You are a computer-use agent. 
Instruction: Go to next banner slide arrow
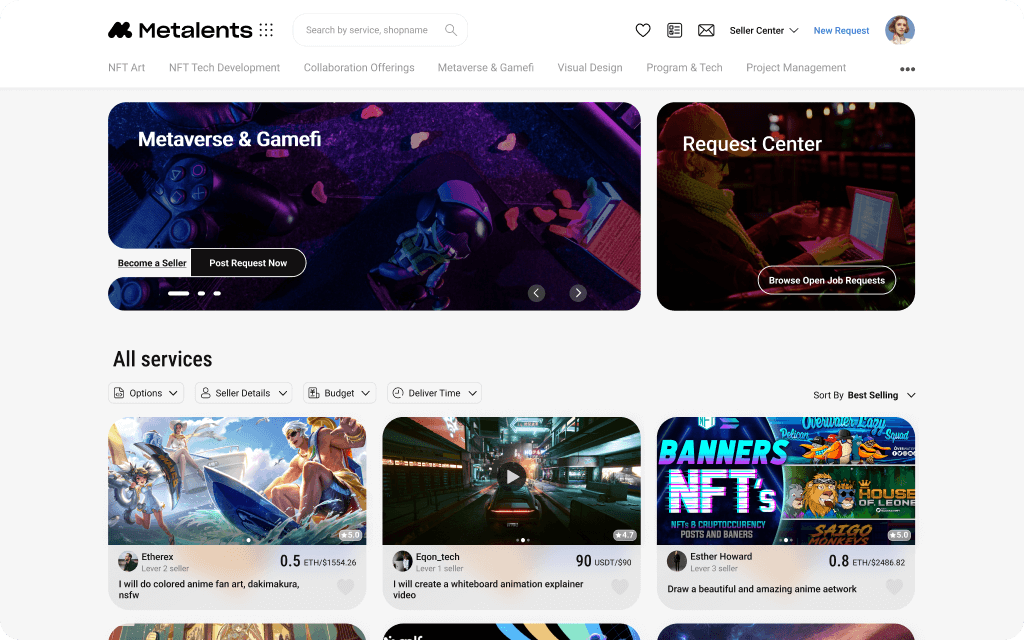(x=578, y=293)
